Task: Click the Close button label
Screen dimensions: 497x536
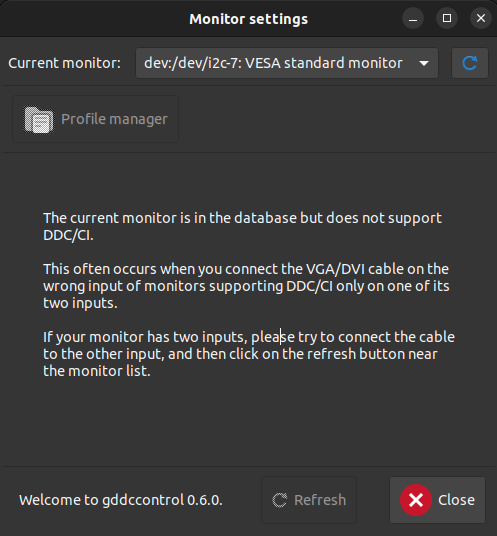Action: point(456,500)
